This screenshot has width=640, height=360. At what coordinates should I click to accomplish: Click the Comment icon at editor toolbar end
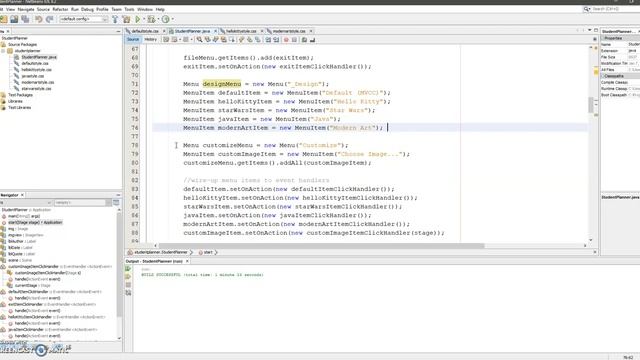(304, 40)
